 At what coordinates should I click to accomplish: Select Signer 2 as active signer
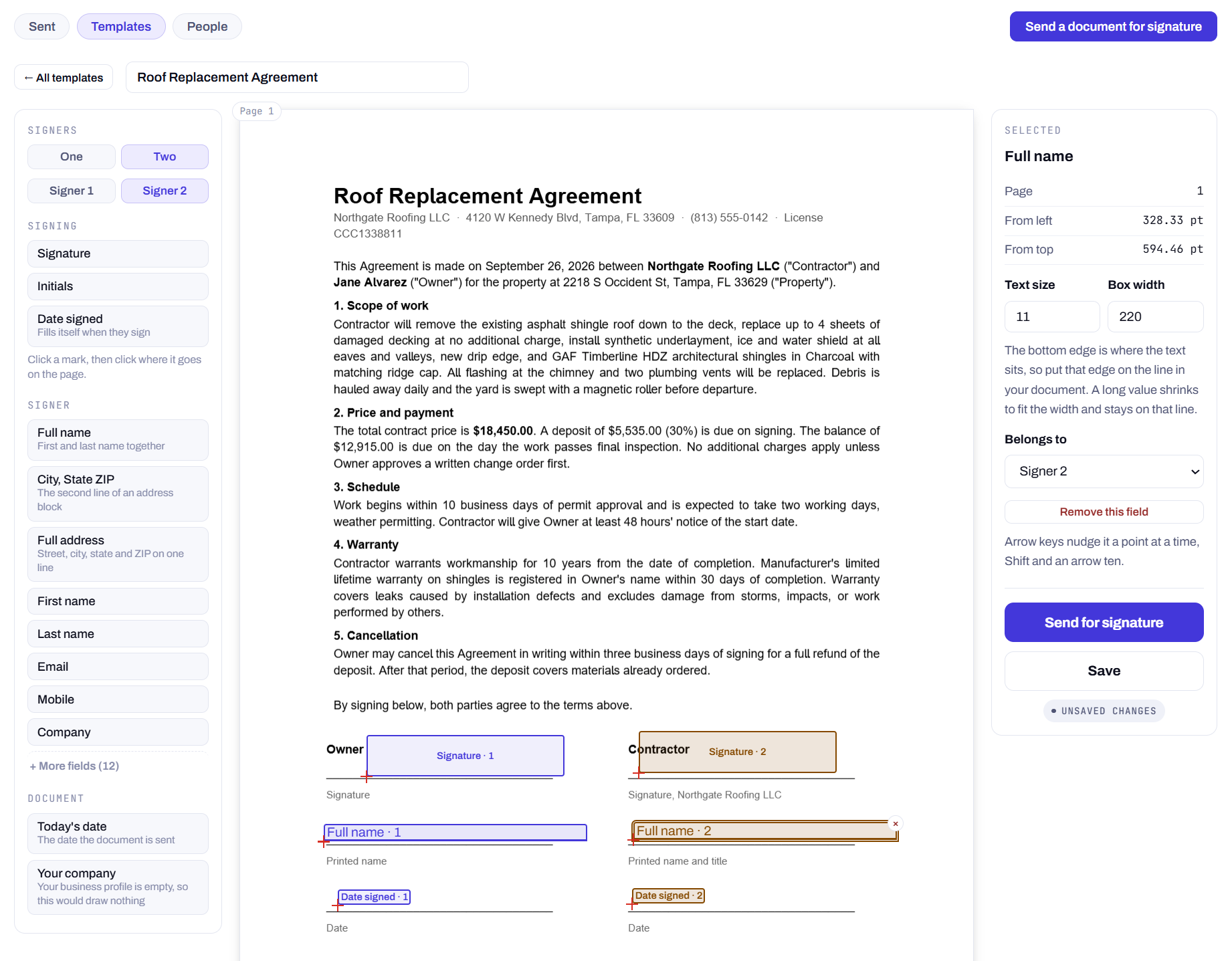coord(165,191)
